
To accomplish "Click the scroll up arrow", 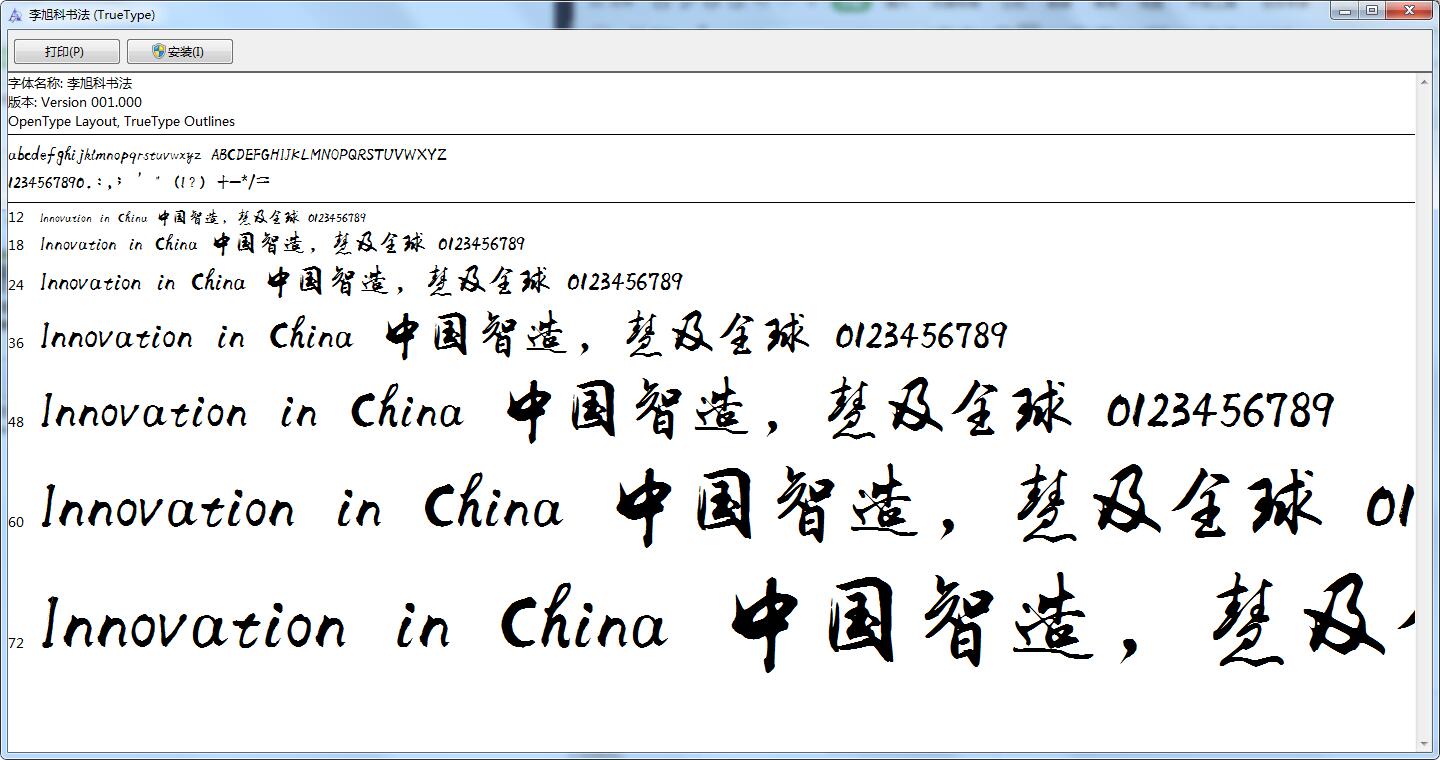I will pyautogui.click(x=1425, y=82).
